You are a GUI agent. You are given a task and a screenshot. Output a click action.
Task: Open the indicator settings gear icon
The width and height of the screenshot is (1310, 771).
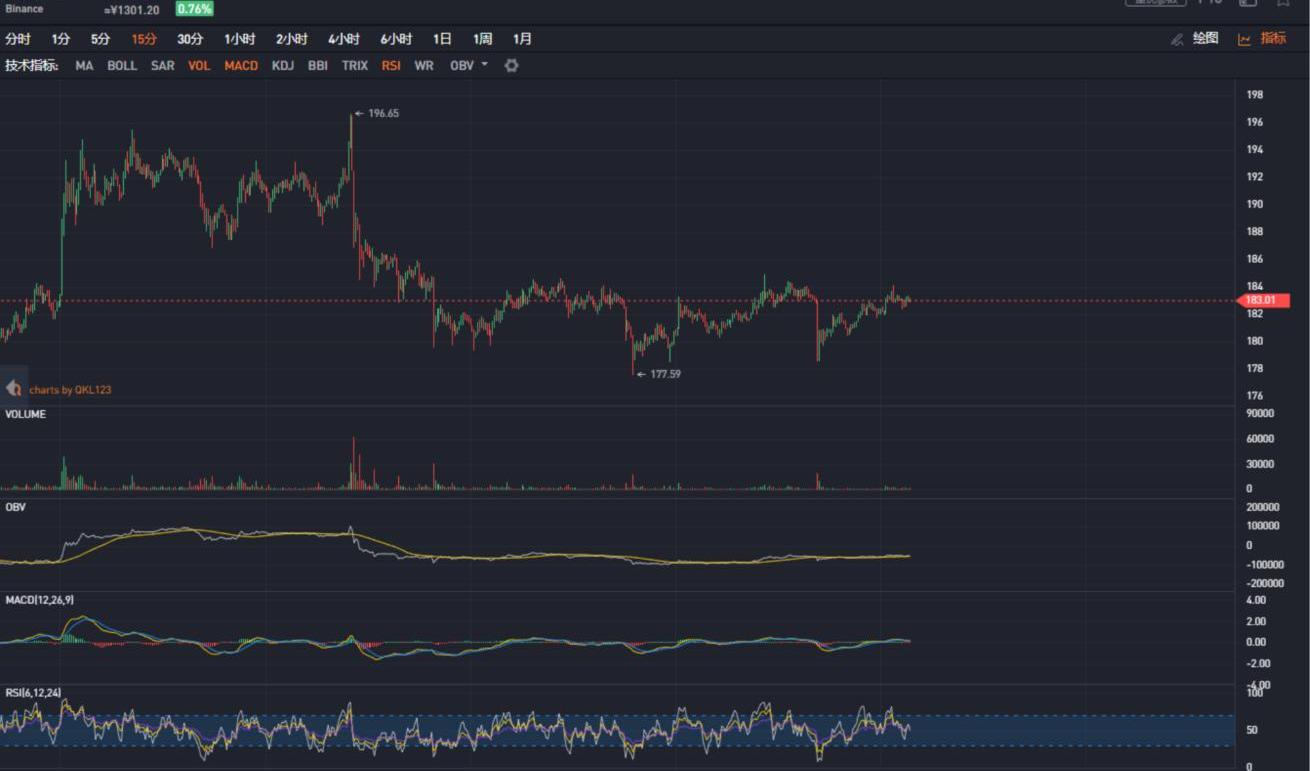pyautogui.click(x=511, y=66)
